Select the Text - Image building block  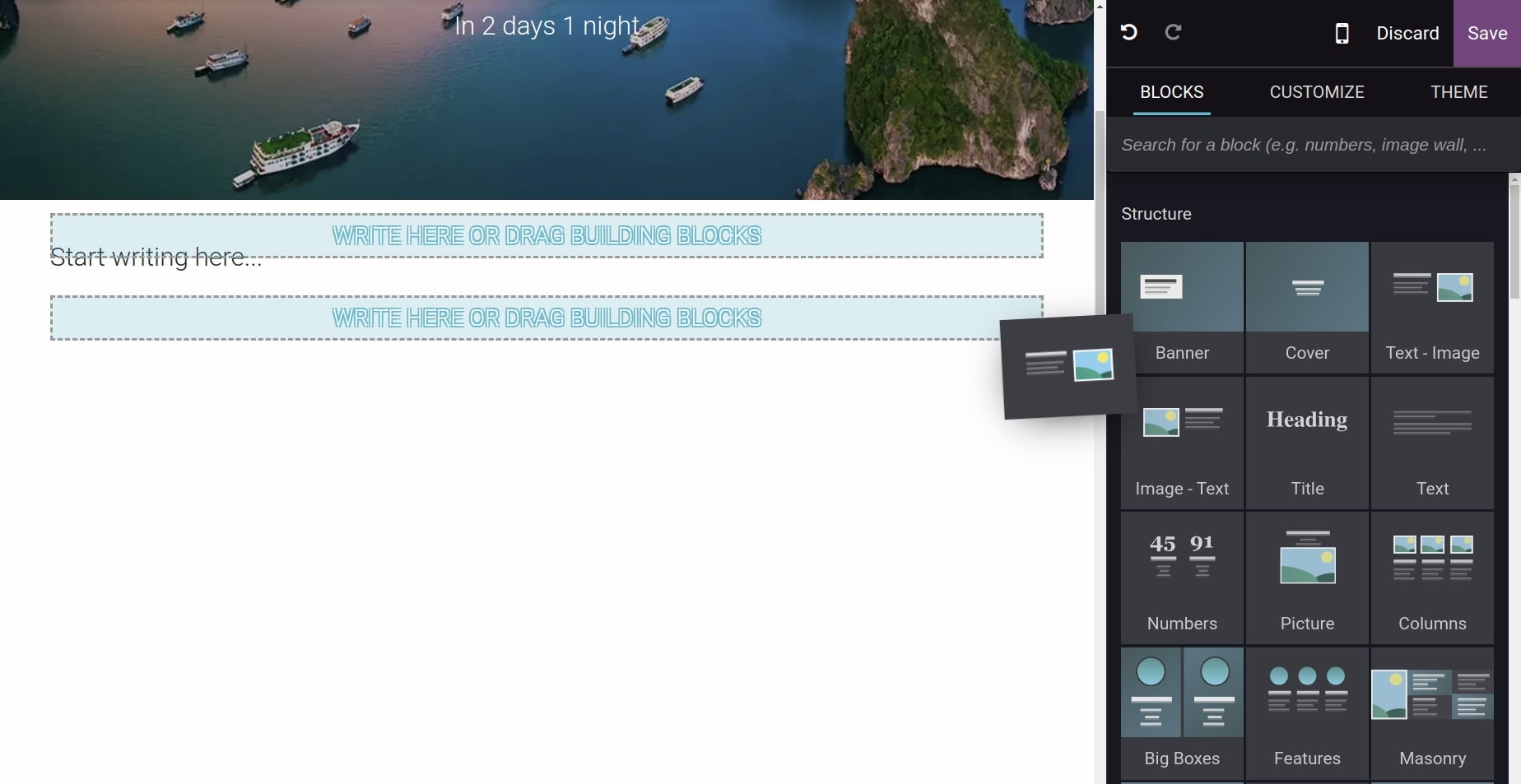(x=1432, y=308)
